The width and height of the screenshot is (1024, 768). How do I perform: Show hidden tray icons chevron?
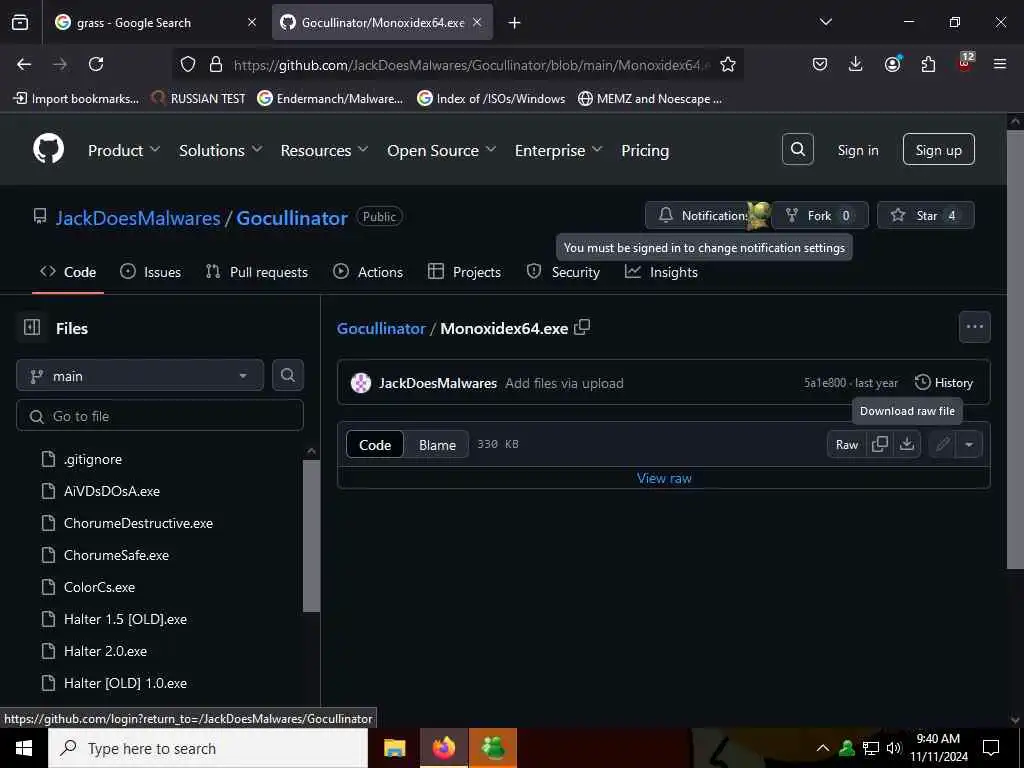[823, 748]
